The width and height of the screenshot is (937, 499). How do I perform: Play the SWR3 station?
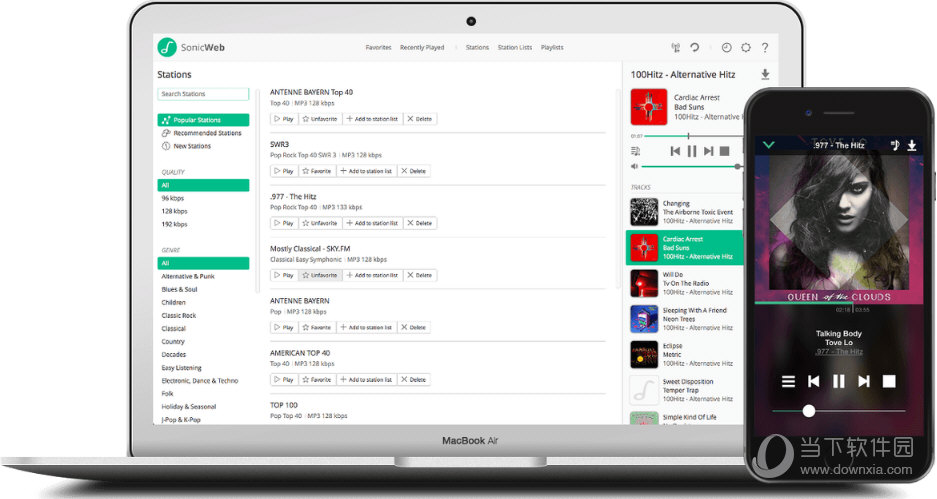(x=284, y=171)
